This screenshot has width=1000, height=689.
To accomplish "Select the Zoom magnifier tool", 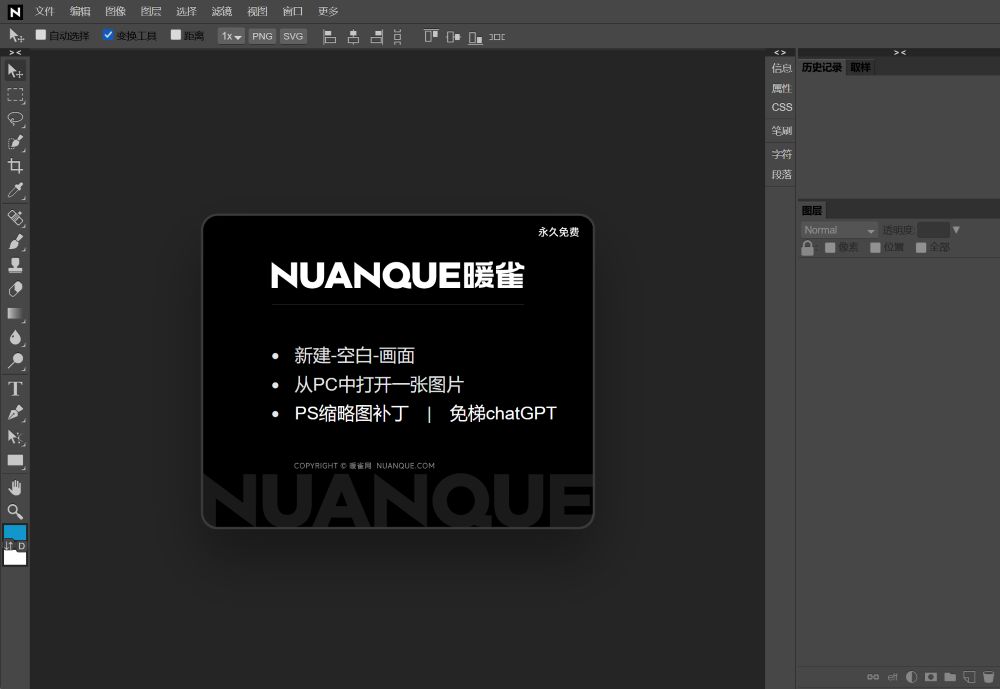I will tap(15, 511).
